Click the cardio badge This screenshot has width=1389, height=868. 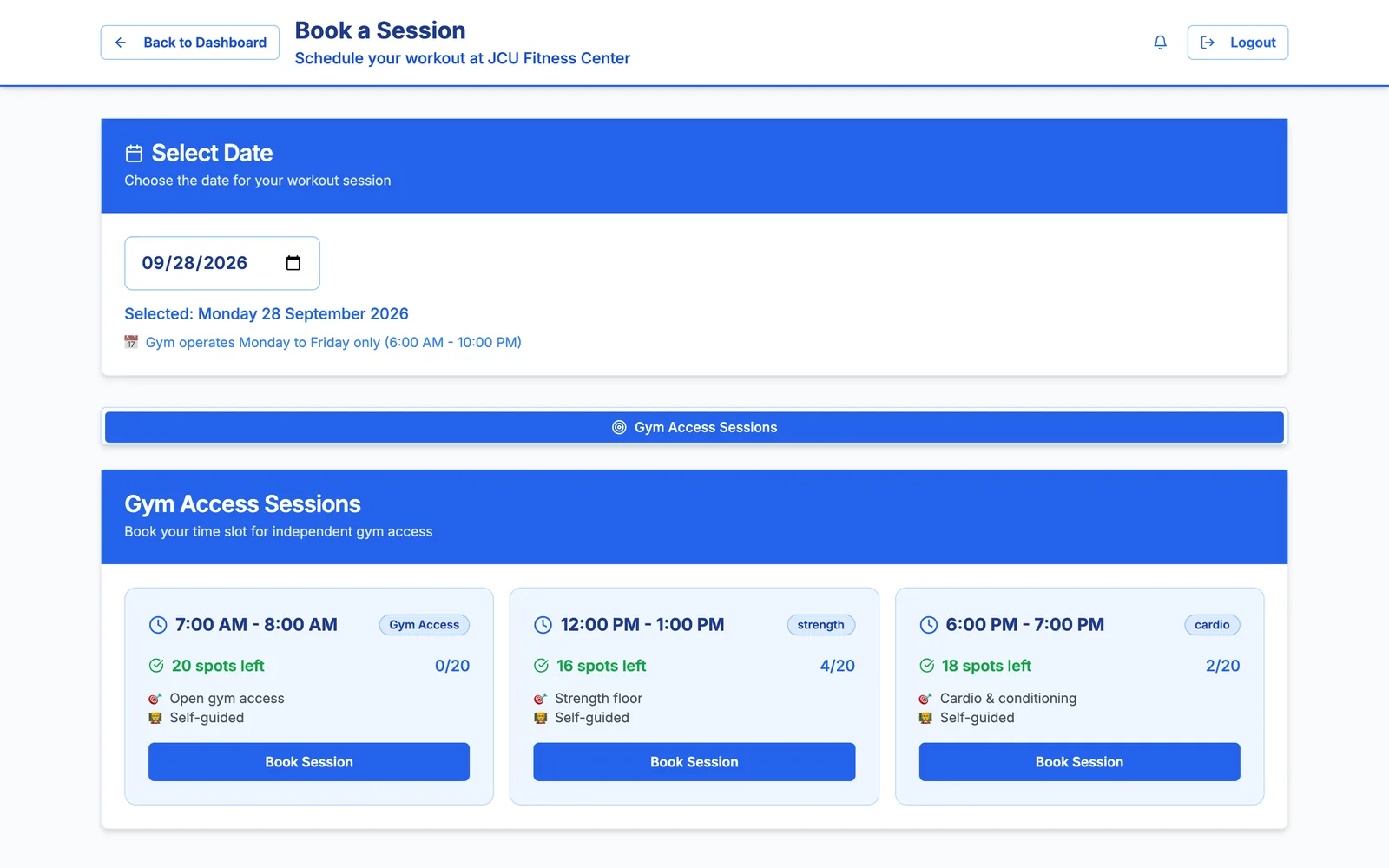point(1212,625)
